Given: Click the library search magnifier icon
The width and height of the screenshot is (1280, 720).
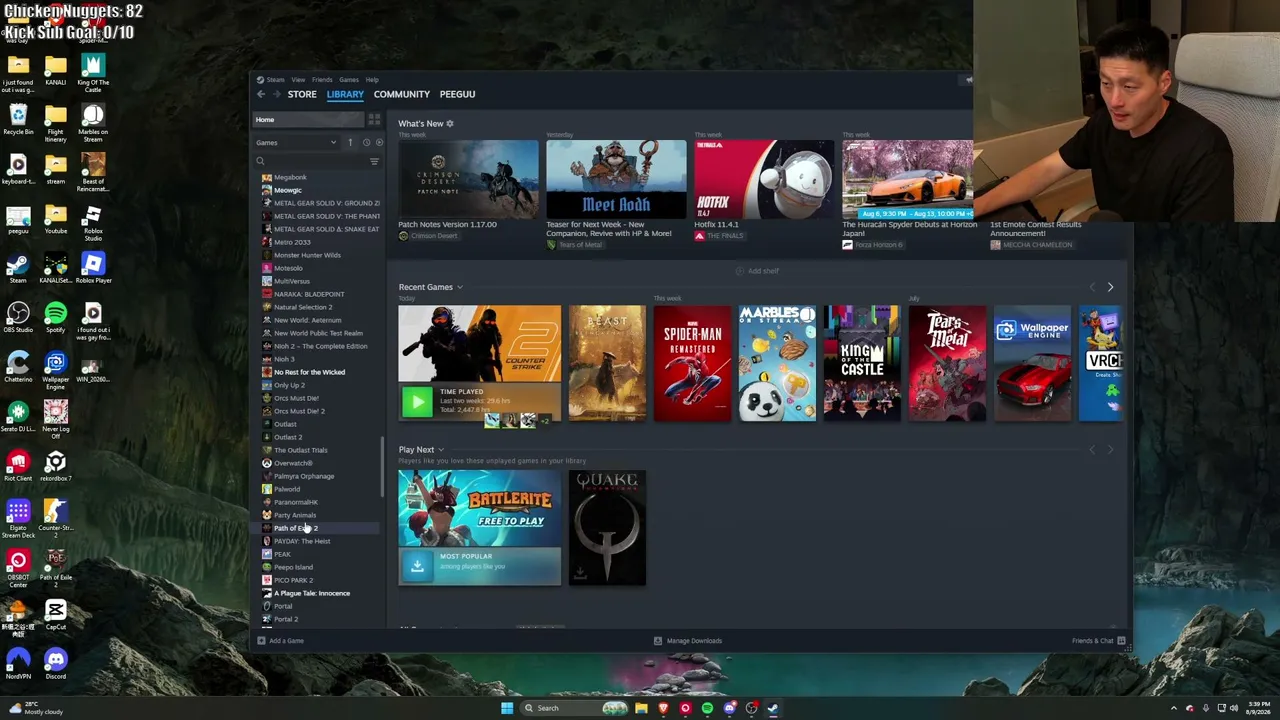Looking at the screenshot, I should point(260,162).
